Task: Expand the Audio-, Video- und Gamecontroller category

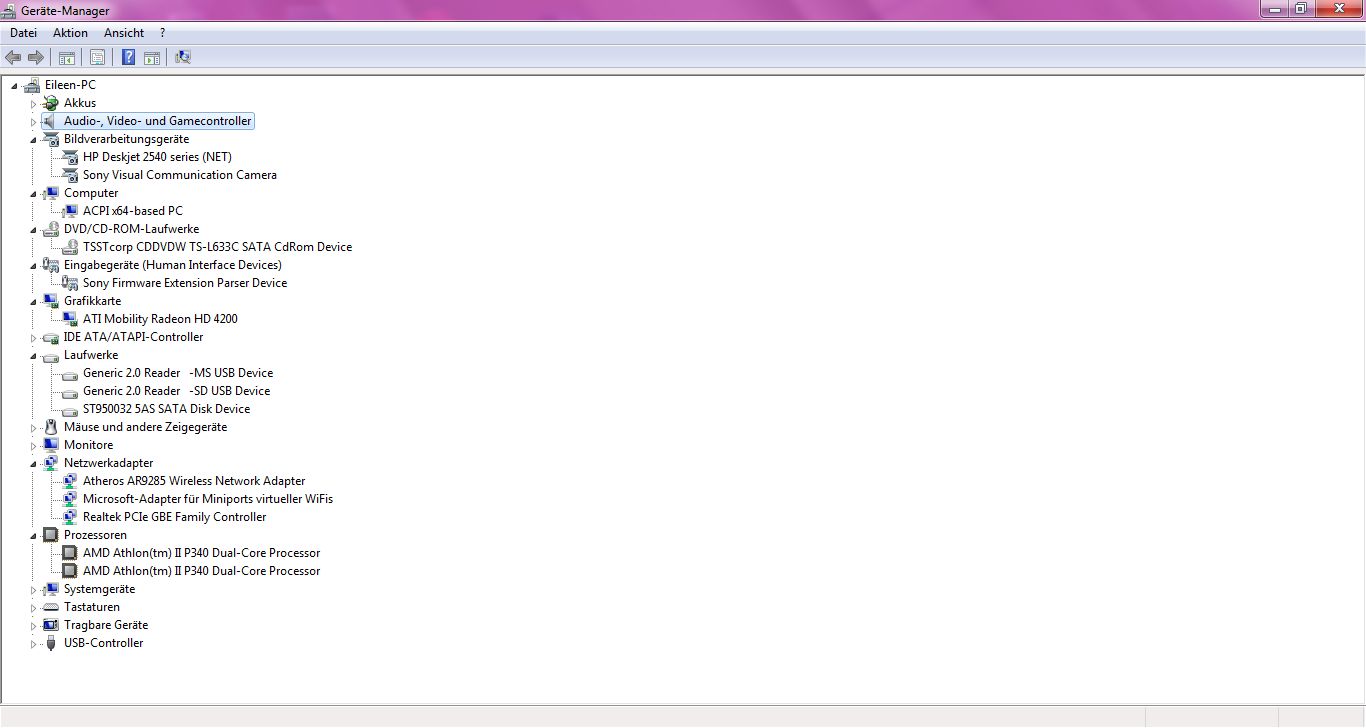Action: pos(33,121)
